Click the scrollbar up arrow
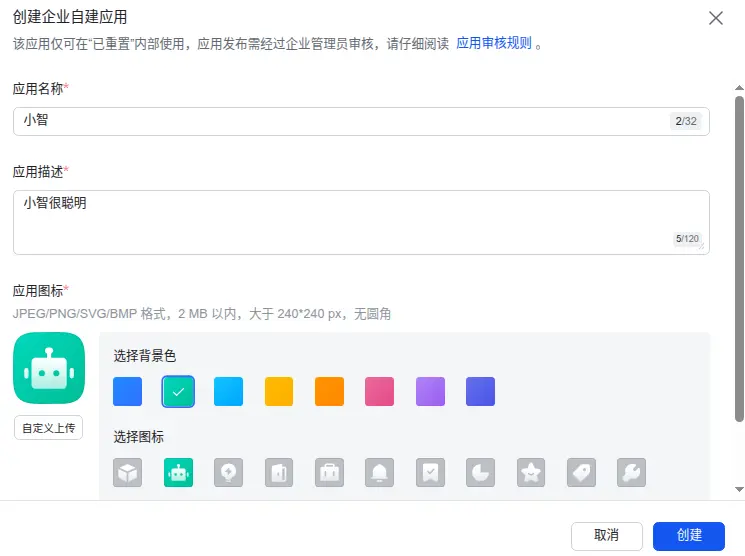This screenshot has width=745, height=556. pos(739,88)
